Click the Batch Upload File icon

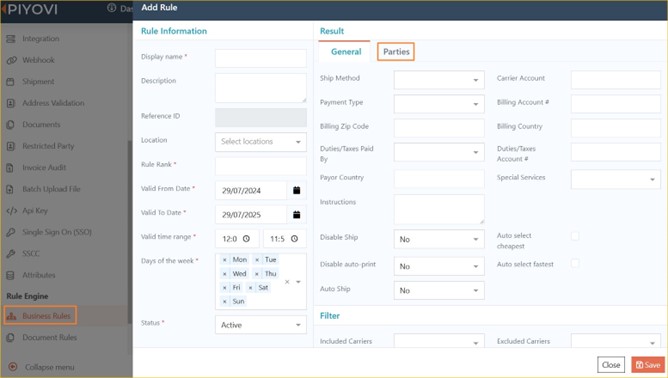(10, 189)
